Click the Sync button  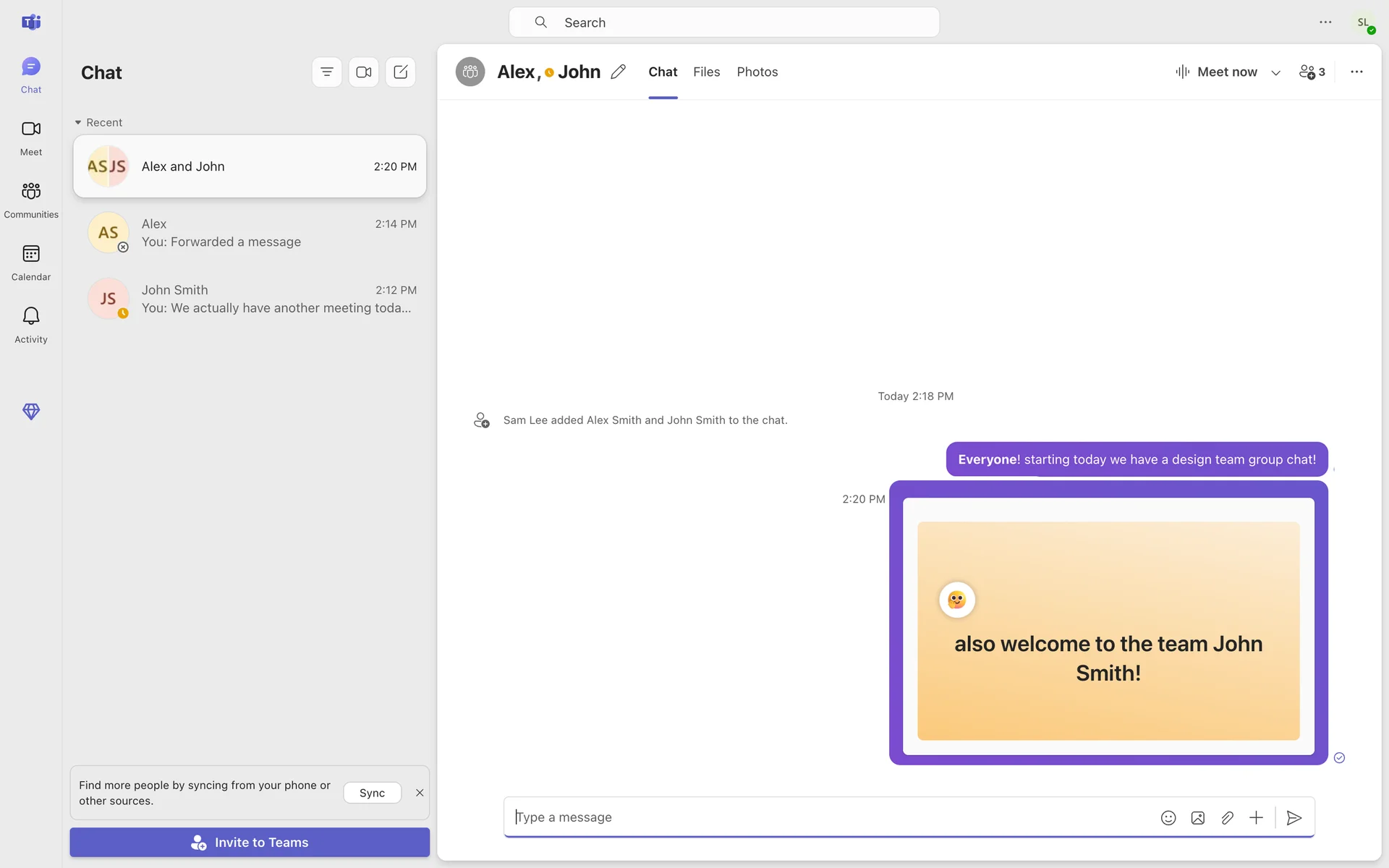click(x=372, y=793)
